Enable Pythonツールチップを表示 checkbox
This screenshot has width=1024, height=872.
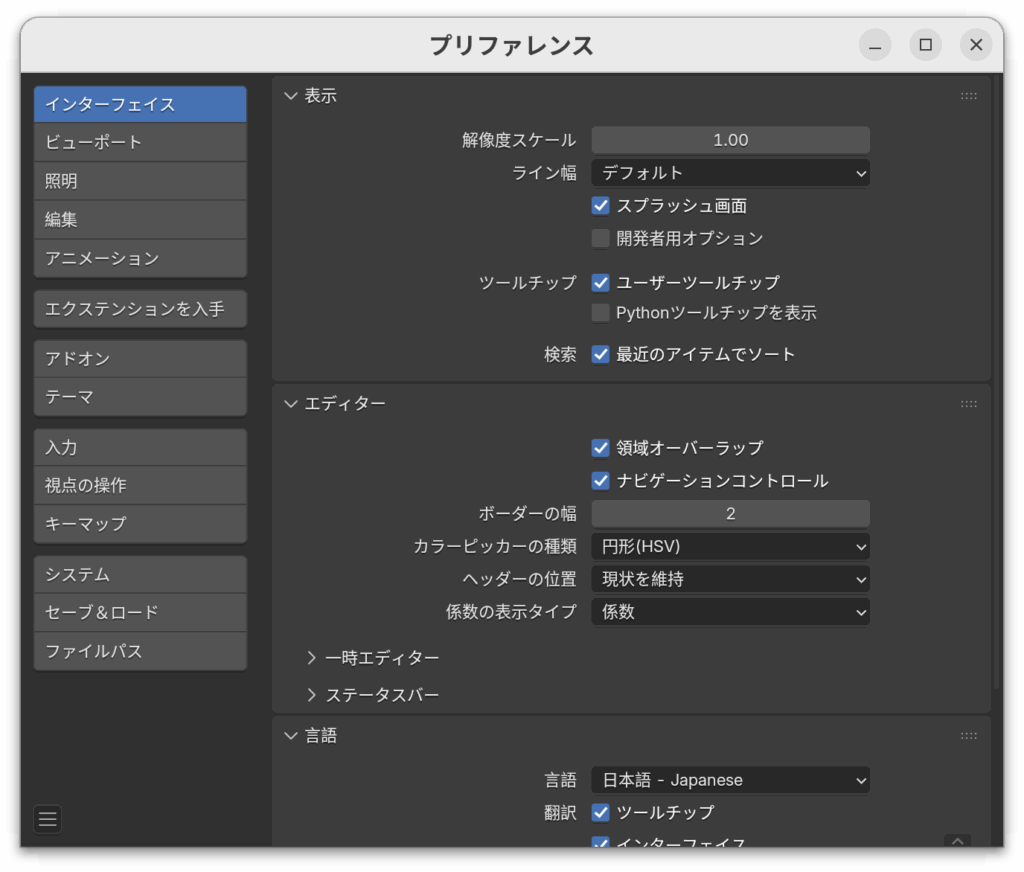click(x=600, y=313)
